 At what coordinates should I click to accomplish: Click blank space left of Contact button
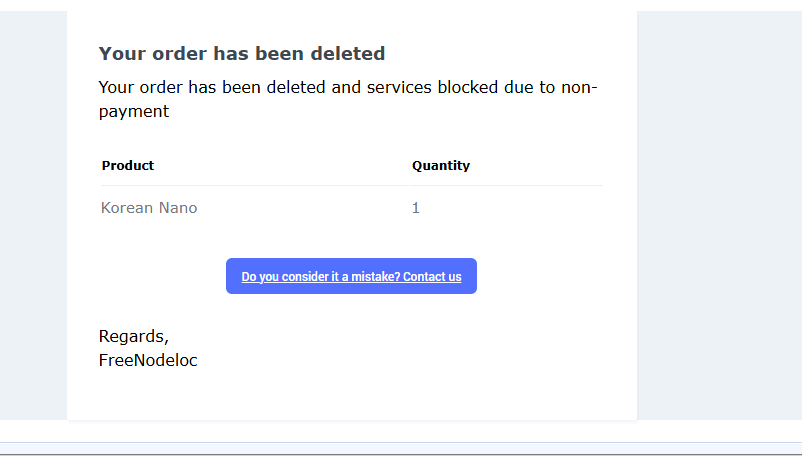161,276
